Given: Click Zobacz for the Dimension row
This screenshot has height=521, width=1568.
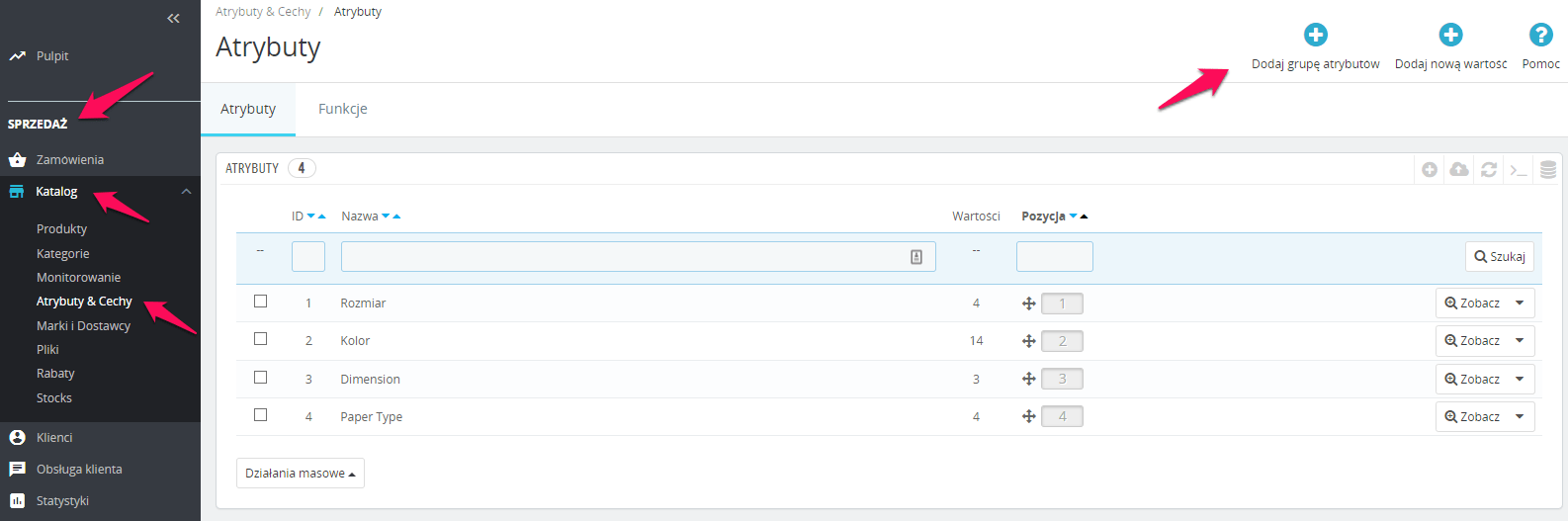Looking at the screenshot, I should point(1472,380).
